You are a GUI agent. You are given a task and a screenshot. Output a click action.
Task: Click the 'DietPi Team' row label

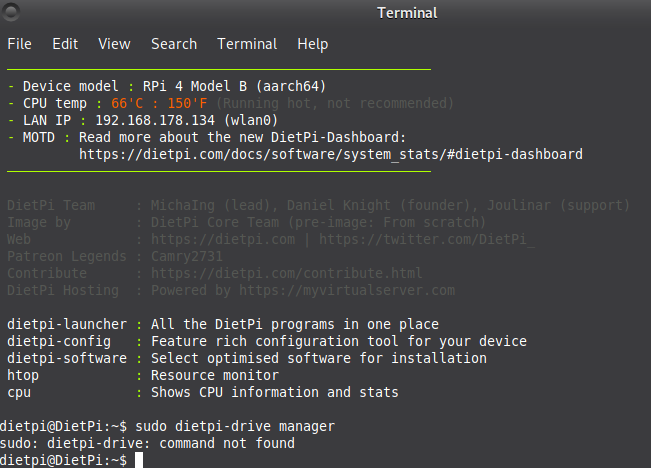pyautogui.click(x=51, y=206)
